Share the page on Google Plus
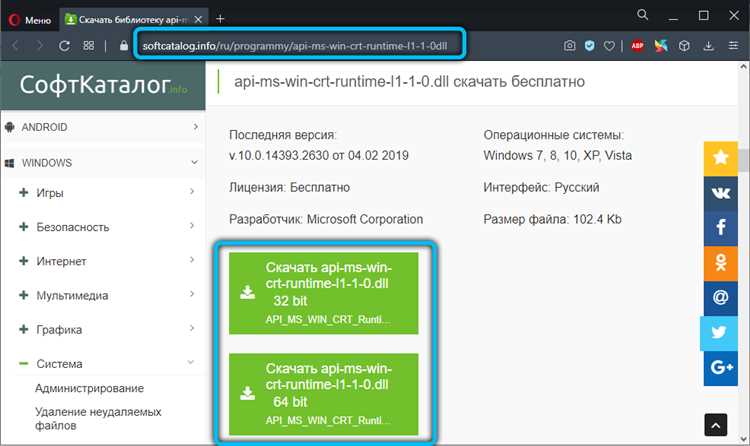This screenshot has width=750, height=446. (x=720, y=368)
